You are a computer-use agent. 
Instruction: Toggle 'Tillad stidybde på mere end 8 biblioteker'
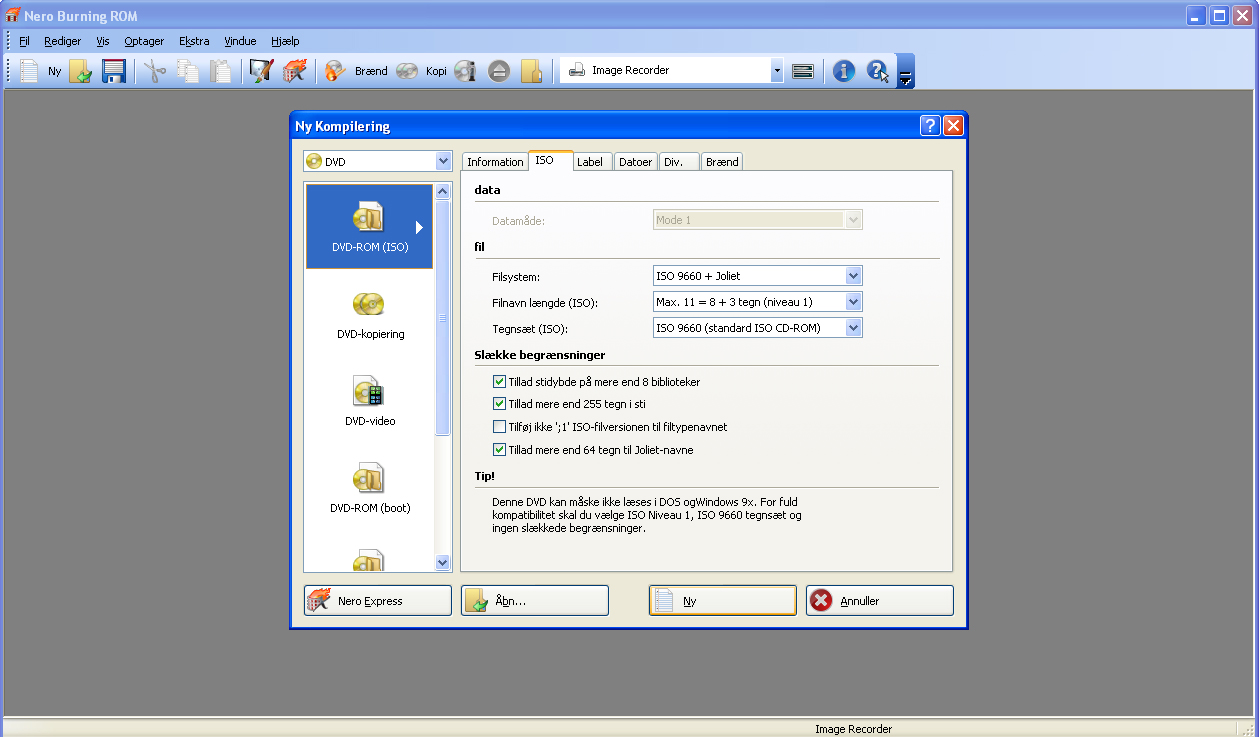pyautogui.click(x=500, y=382)
